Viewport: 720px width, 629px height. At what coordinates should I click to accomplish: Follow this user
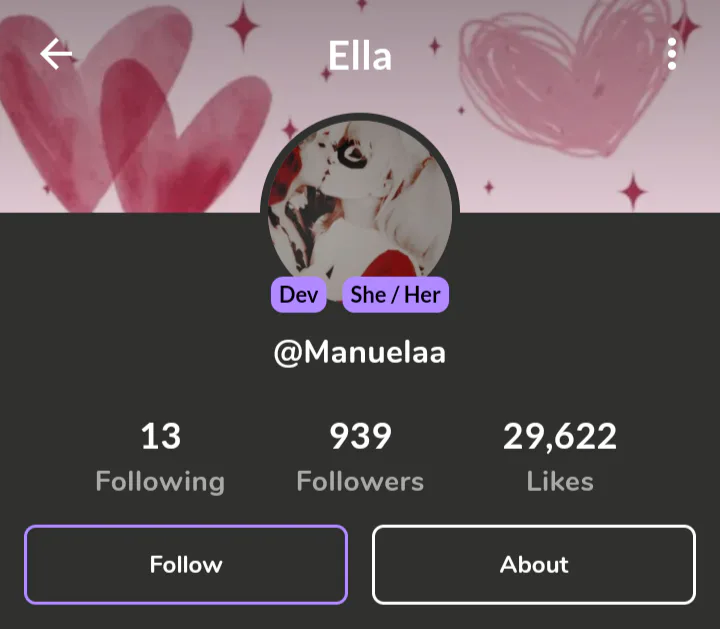tap(186, 564)
